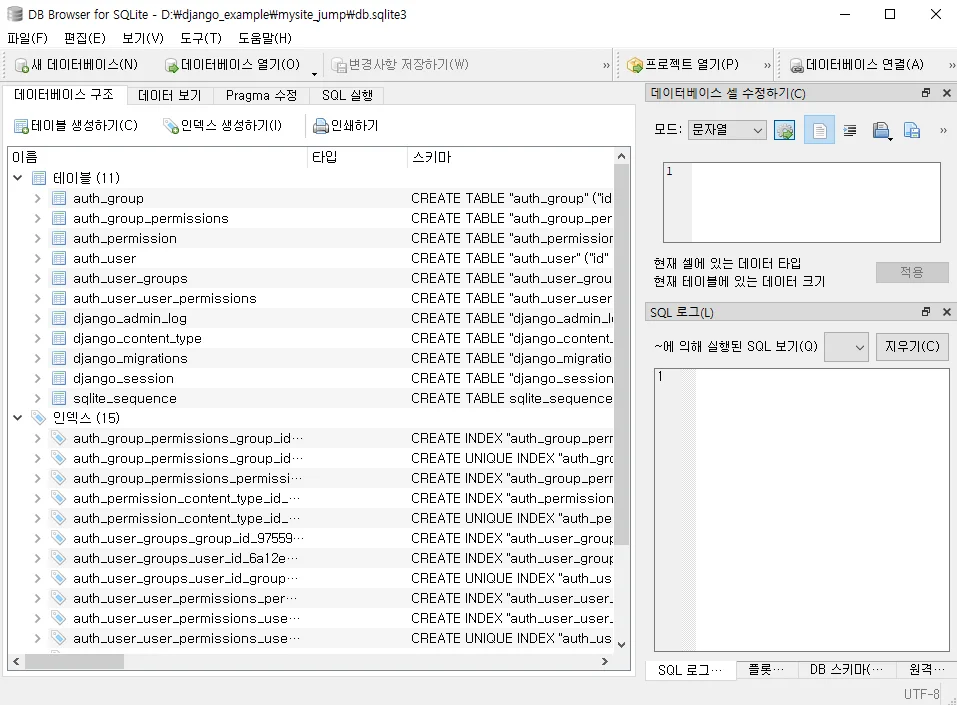The width and height of the screenshot is (957, 705).
Task: Click Attach Database (데이터베이스 연결)
Action: pos(857,65)
